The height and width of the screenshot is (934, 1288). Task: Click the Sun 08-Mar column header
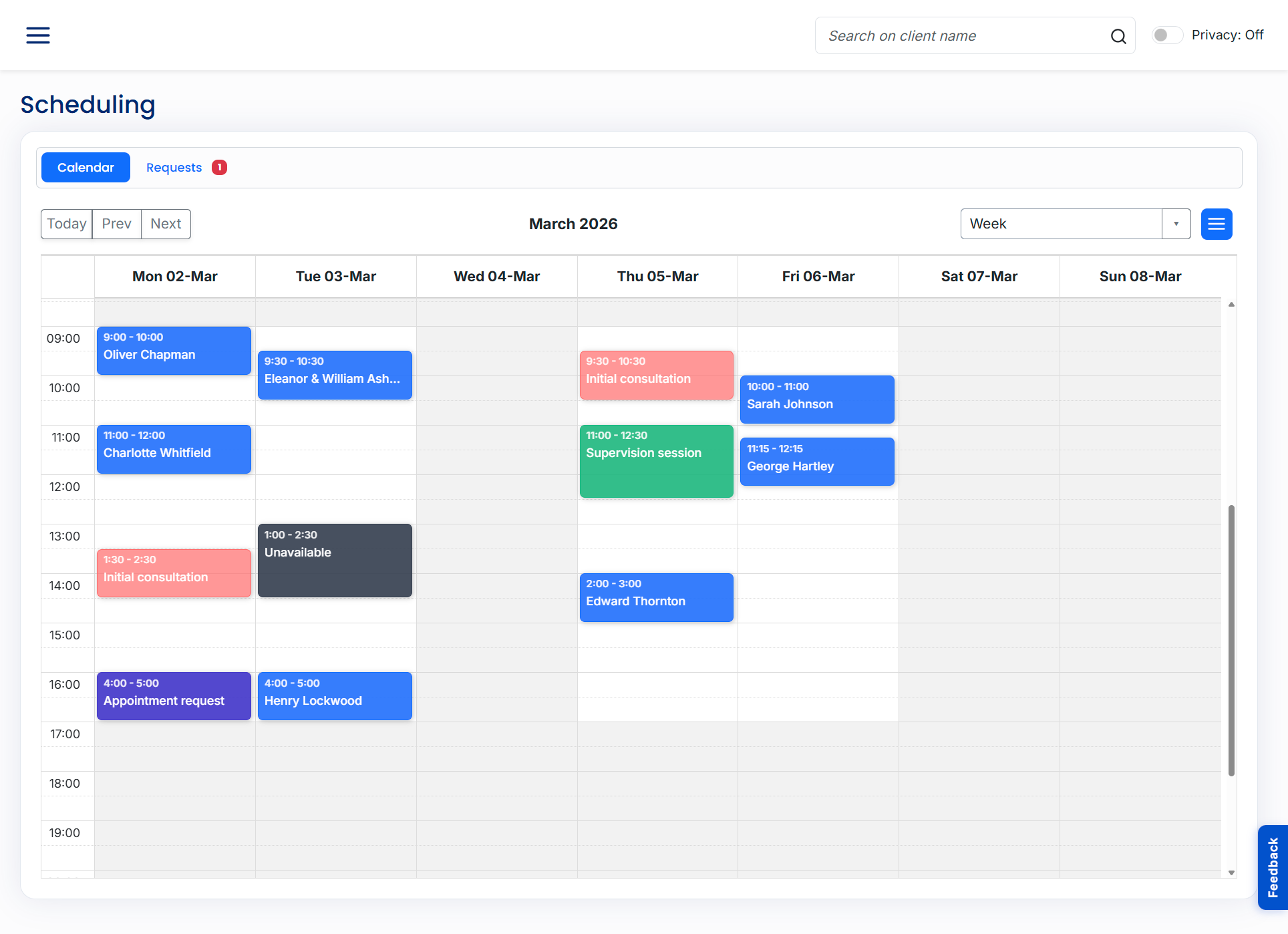tap(1140, 277)
